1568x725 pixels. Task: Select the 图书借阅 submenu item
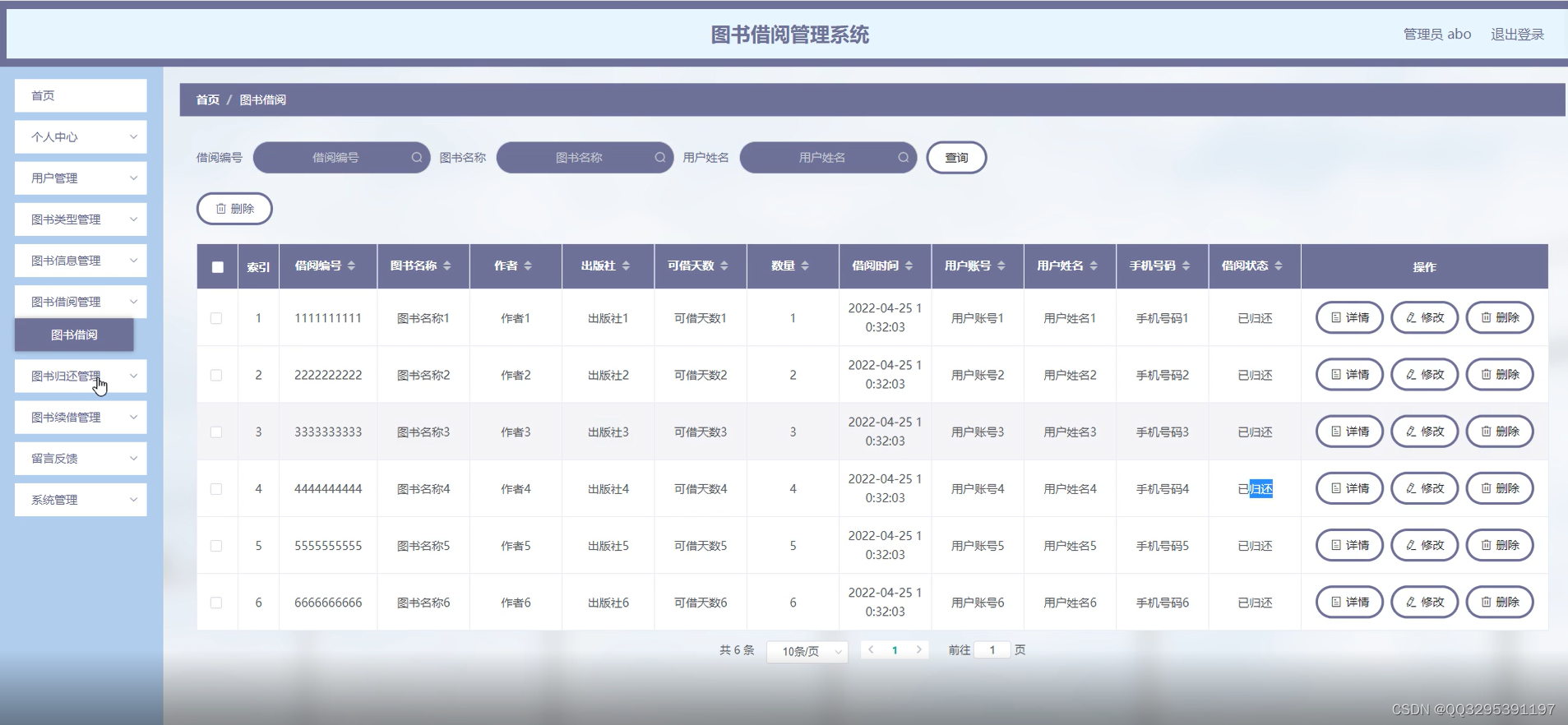pos(74,335)
